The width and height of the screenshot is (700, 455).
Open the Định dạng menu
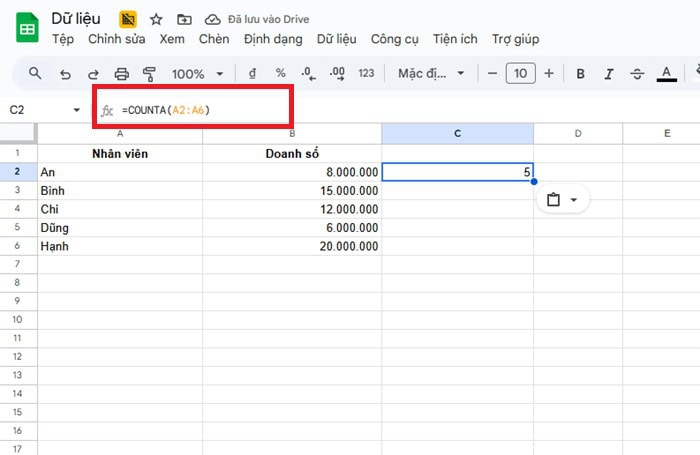click(x=273, y=39)
